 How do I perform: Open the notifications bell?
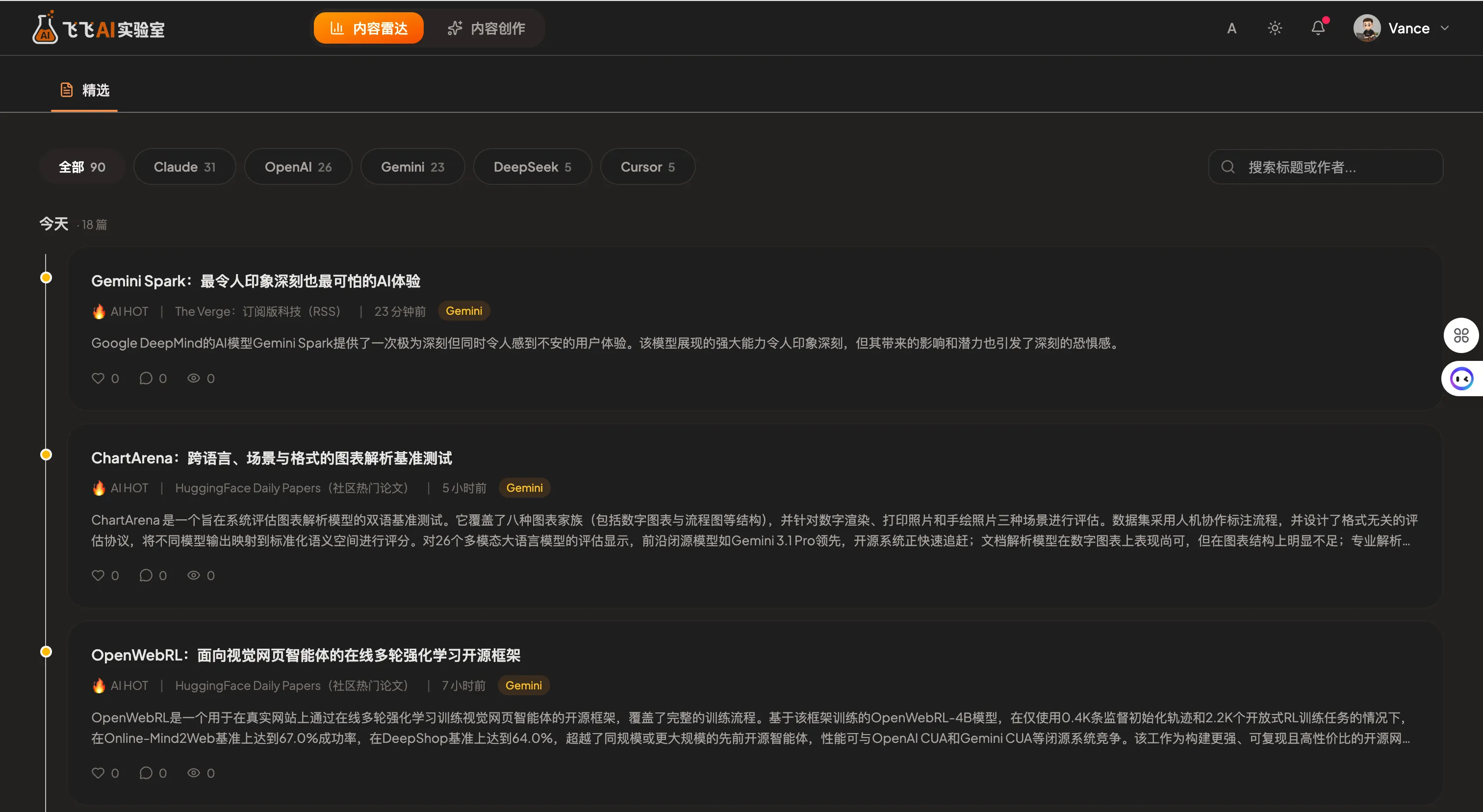point(1318,28)
